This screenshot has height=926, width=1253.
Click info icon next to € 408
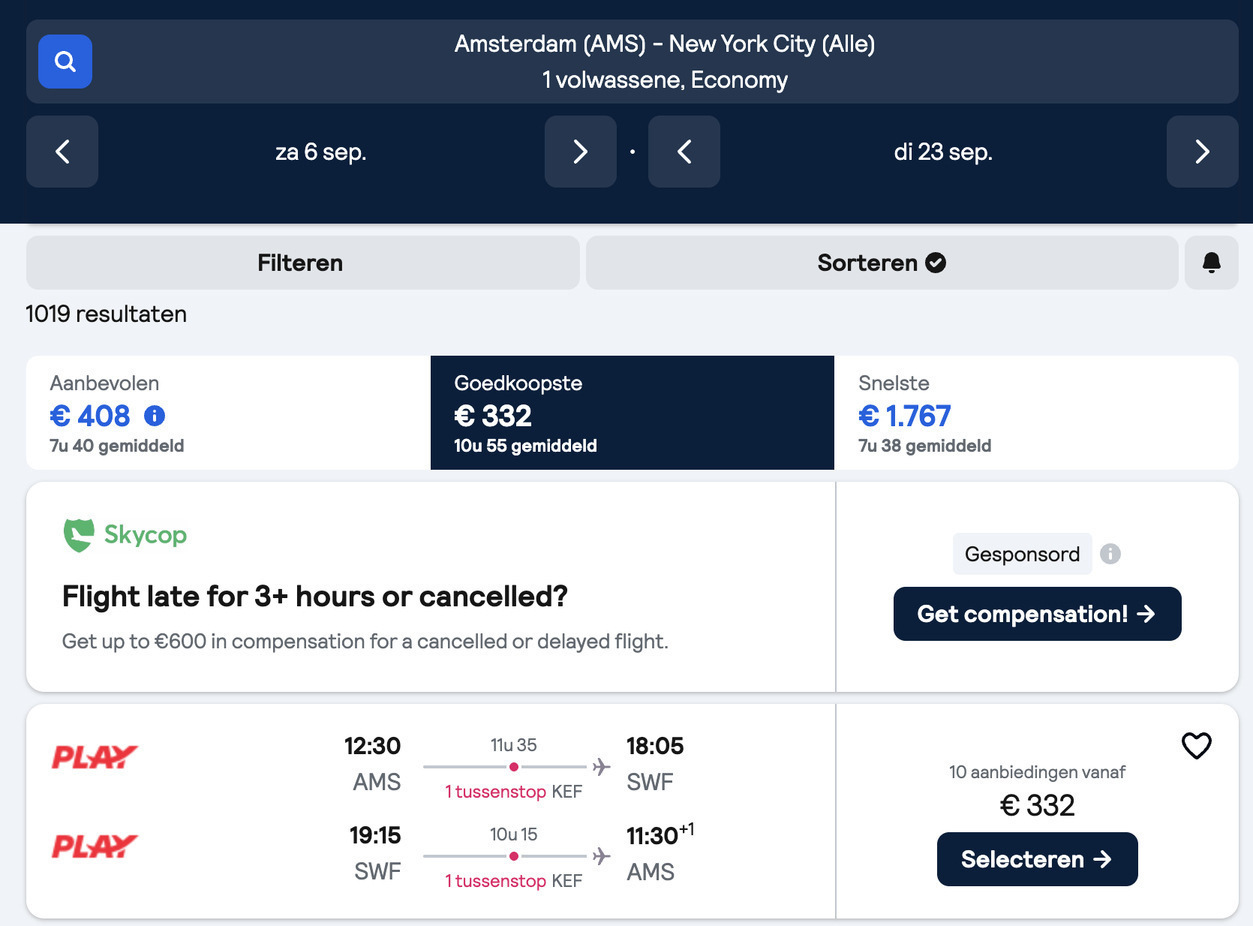click(154, 415)
